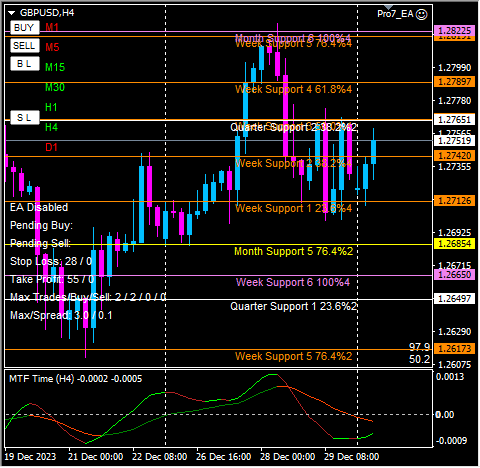This screenshot has width=480, height=468.
Task: Select the H1 timeframe label
Action: (x=51, y=107)
